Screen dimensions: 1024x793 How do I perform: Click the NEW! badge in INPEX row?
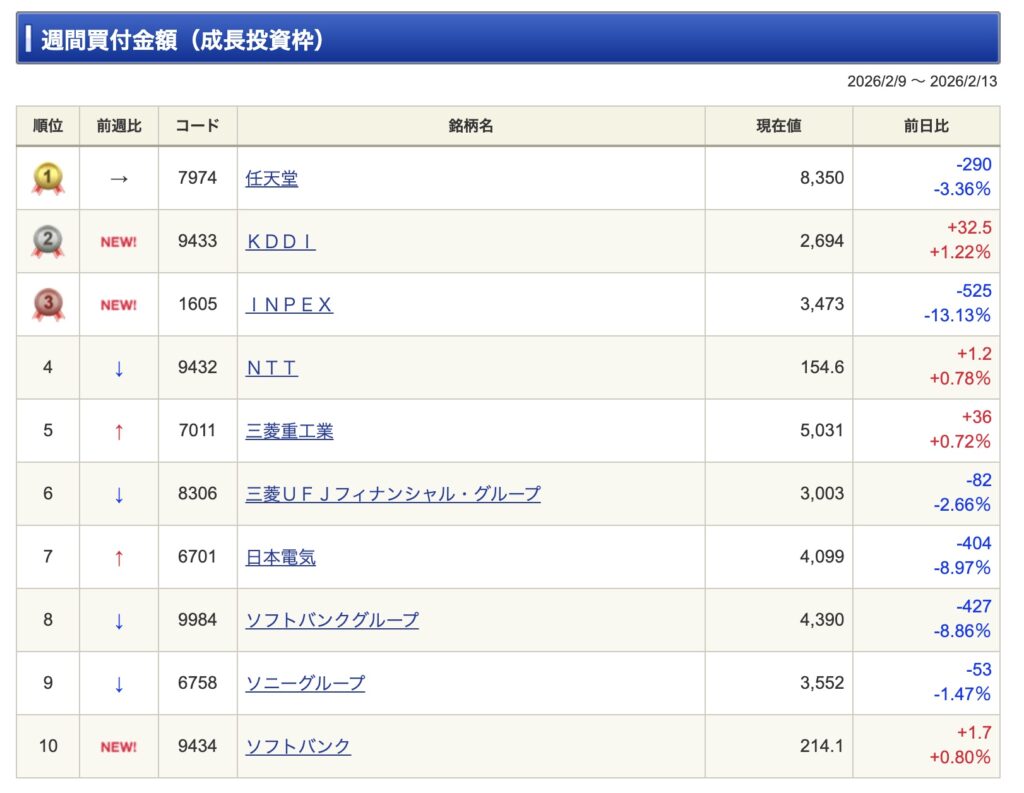pos(118,305)
